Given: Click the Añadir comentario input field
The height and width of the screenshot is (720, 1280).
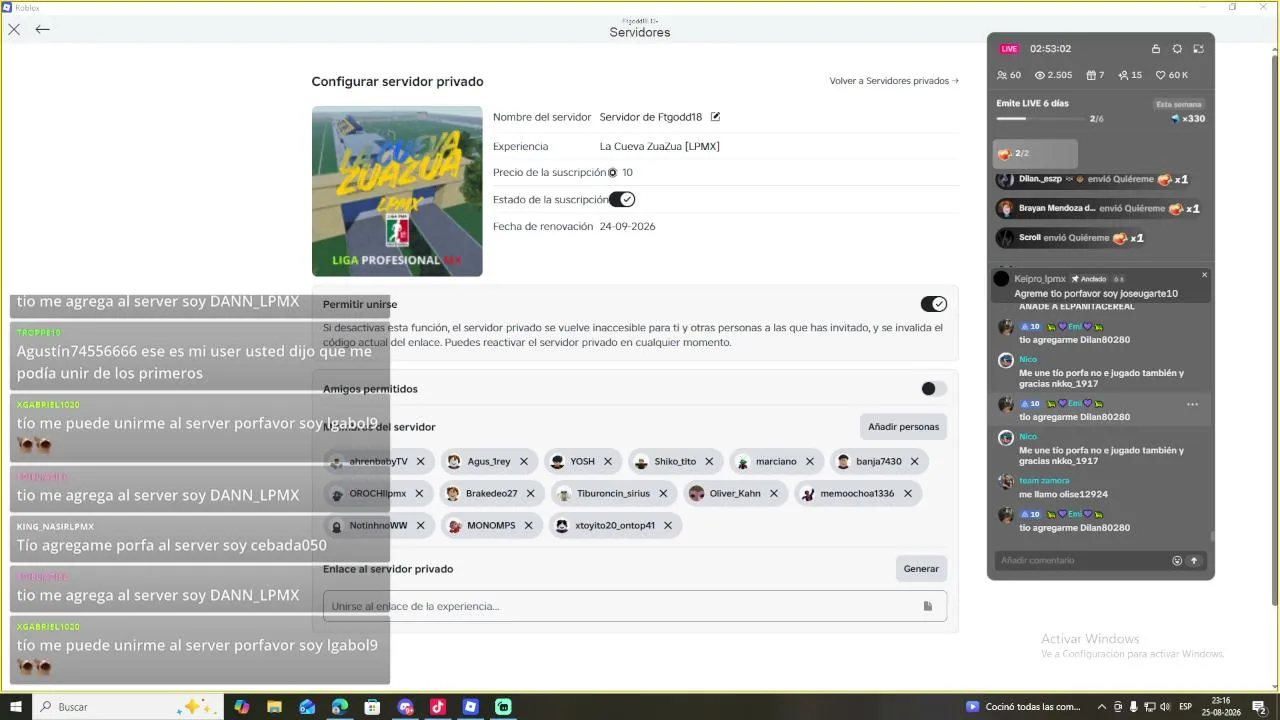Looking at the screenshot, I should tap(1083, 561).
